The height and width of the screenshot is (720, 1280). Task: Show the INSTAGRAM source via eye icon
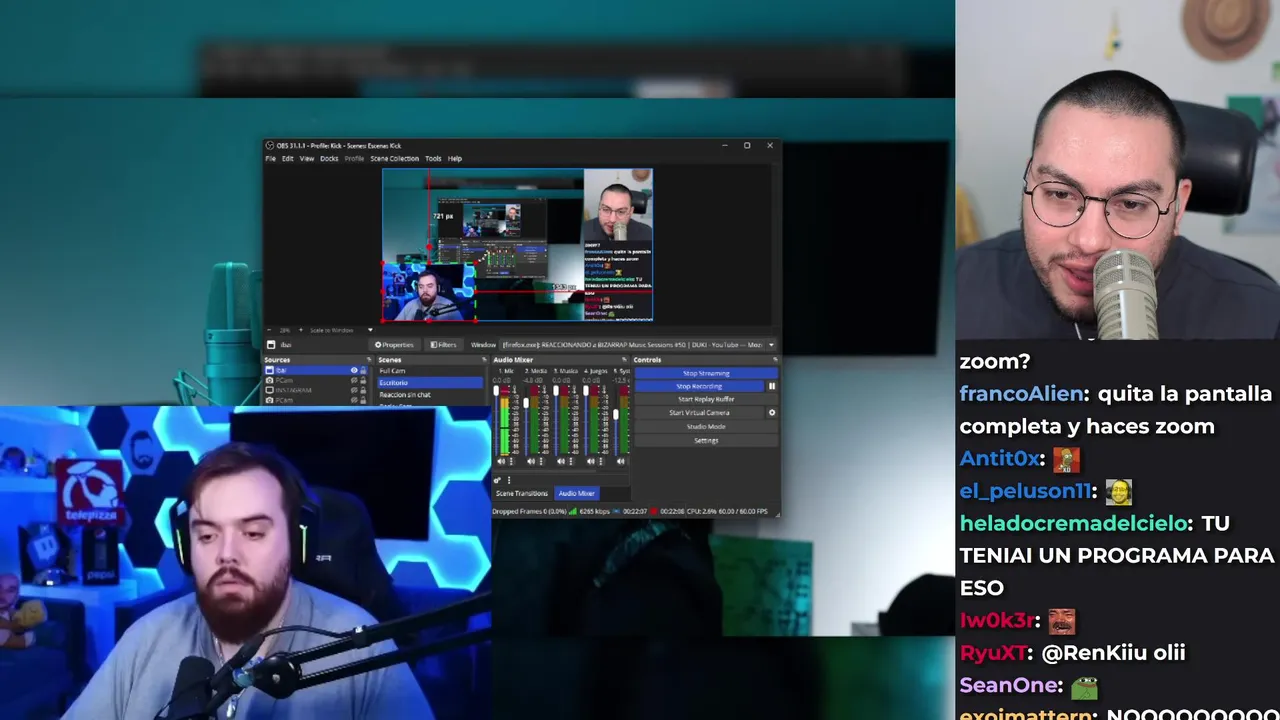(x=354, y=390)
